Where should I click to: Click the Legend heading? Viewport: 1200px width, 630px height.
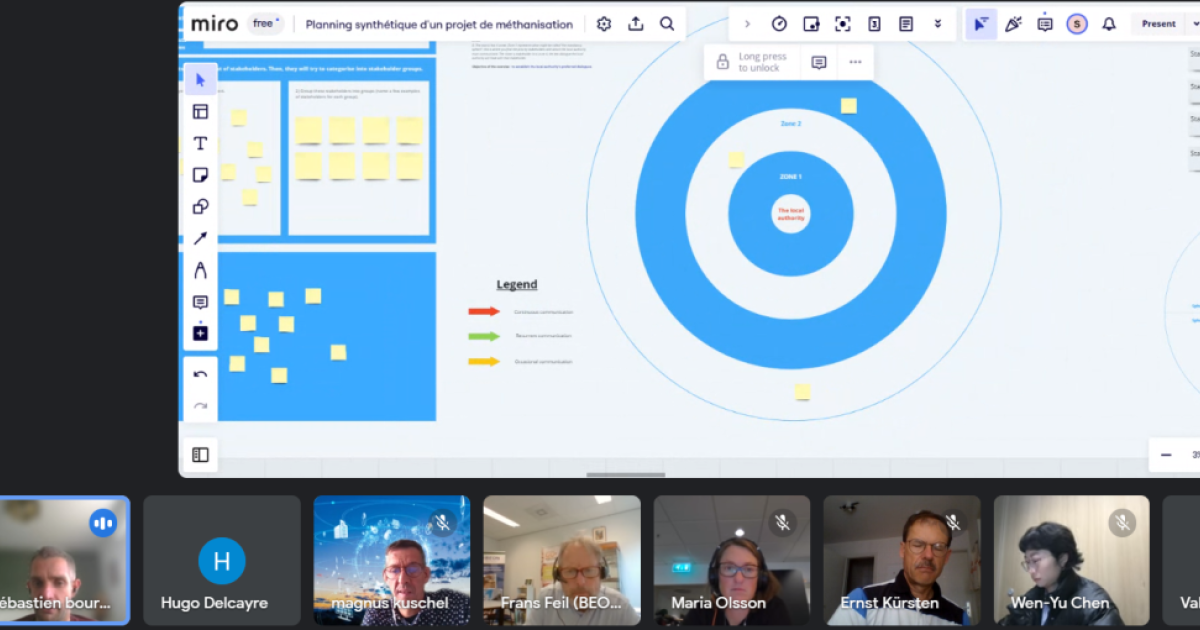point(517,284)
